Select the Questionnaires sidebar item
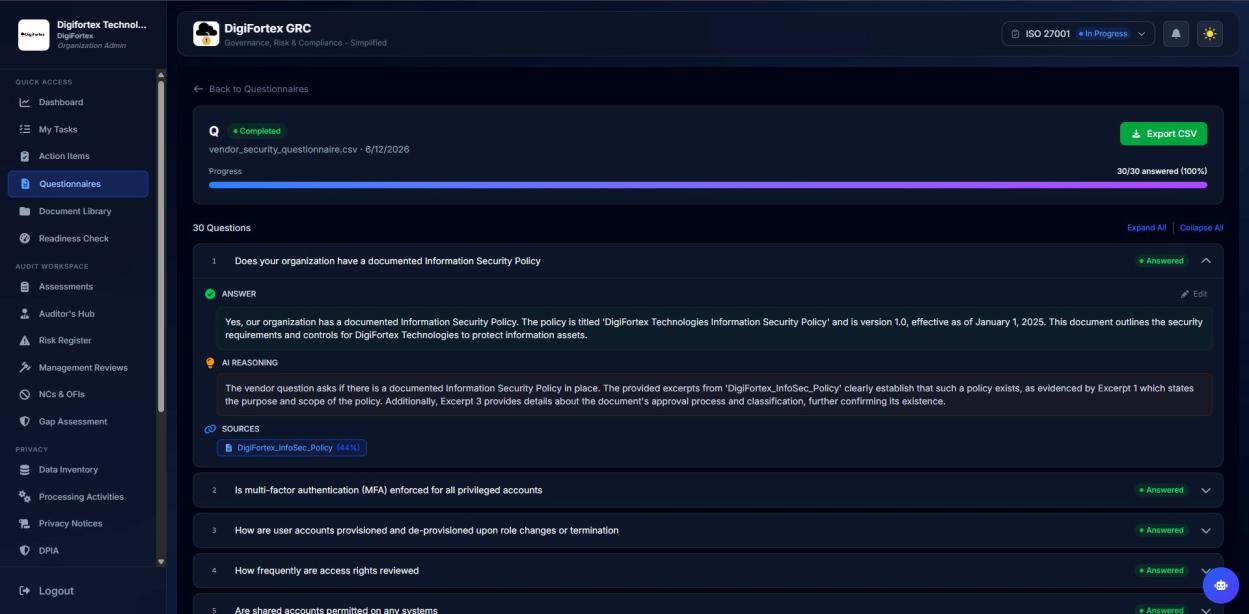1249x614 pixels. (x=78, y=184)
